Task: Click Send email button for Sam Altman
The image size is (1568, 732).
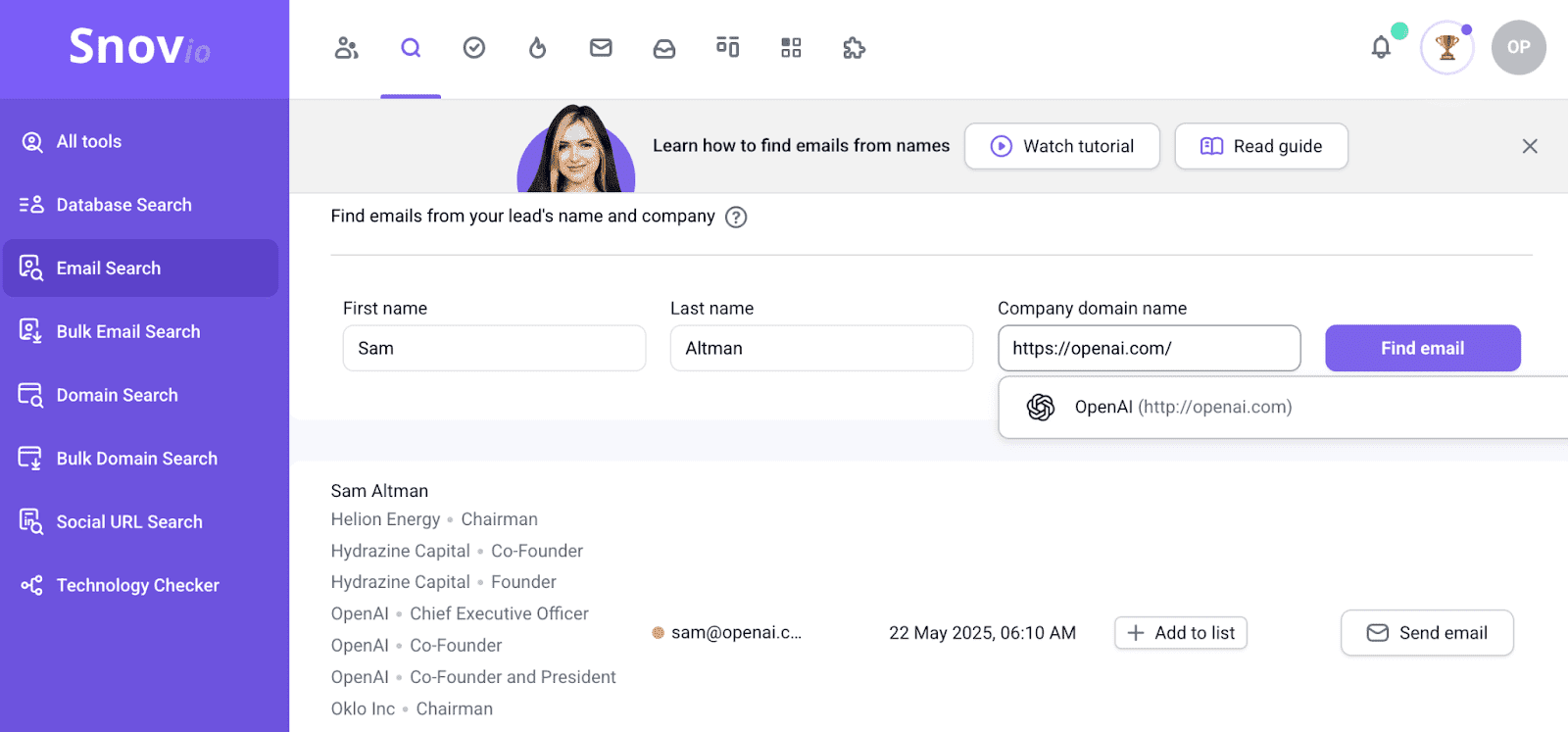Action: tap(1426, 633)
